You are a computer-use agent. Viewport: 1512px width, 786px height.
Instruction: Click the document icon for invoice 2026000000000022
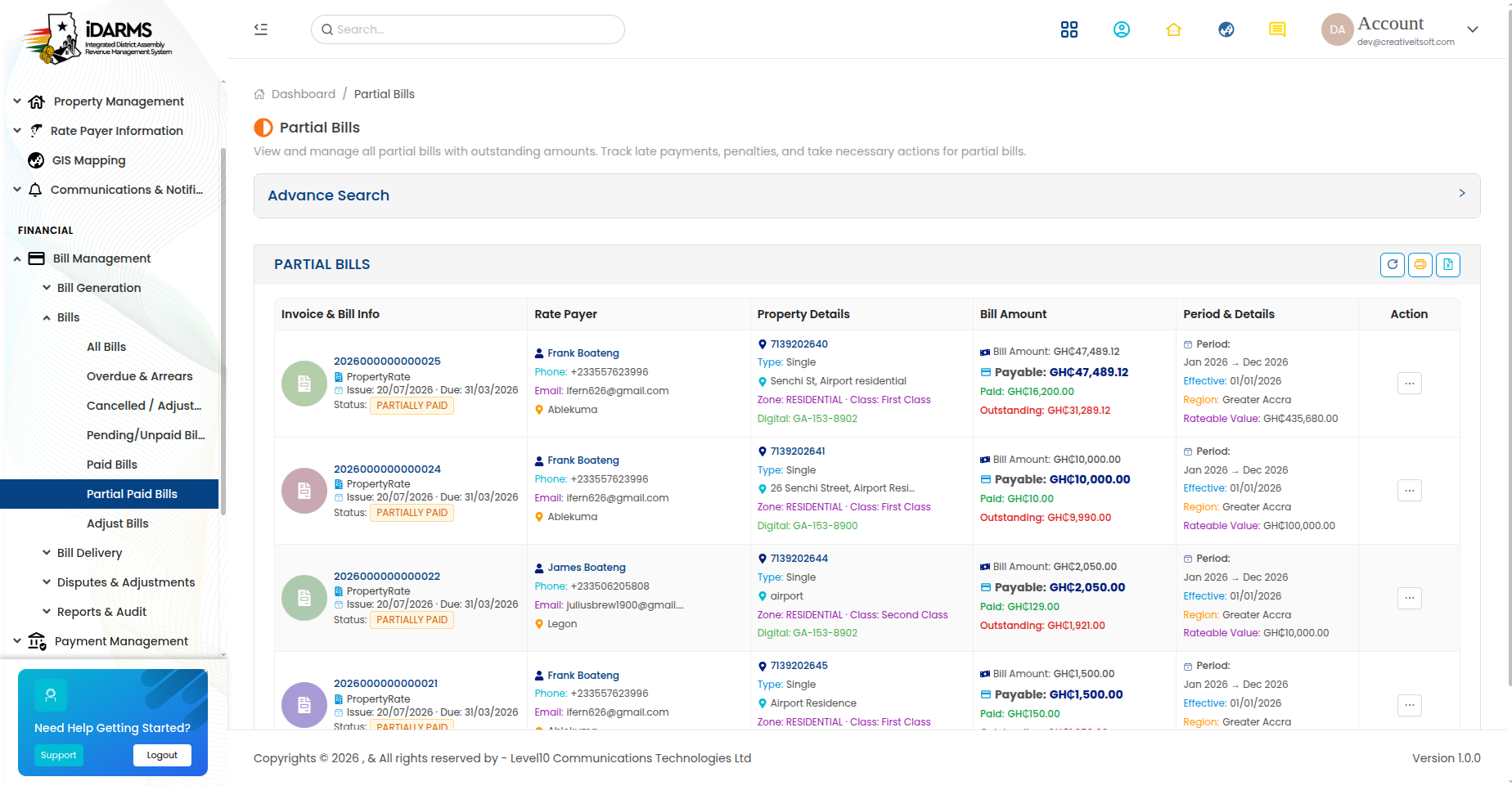304,598
